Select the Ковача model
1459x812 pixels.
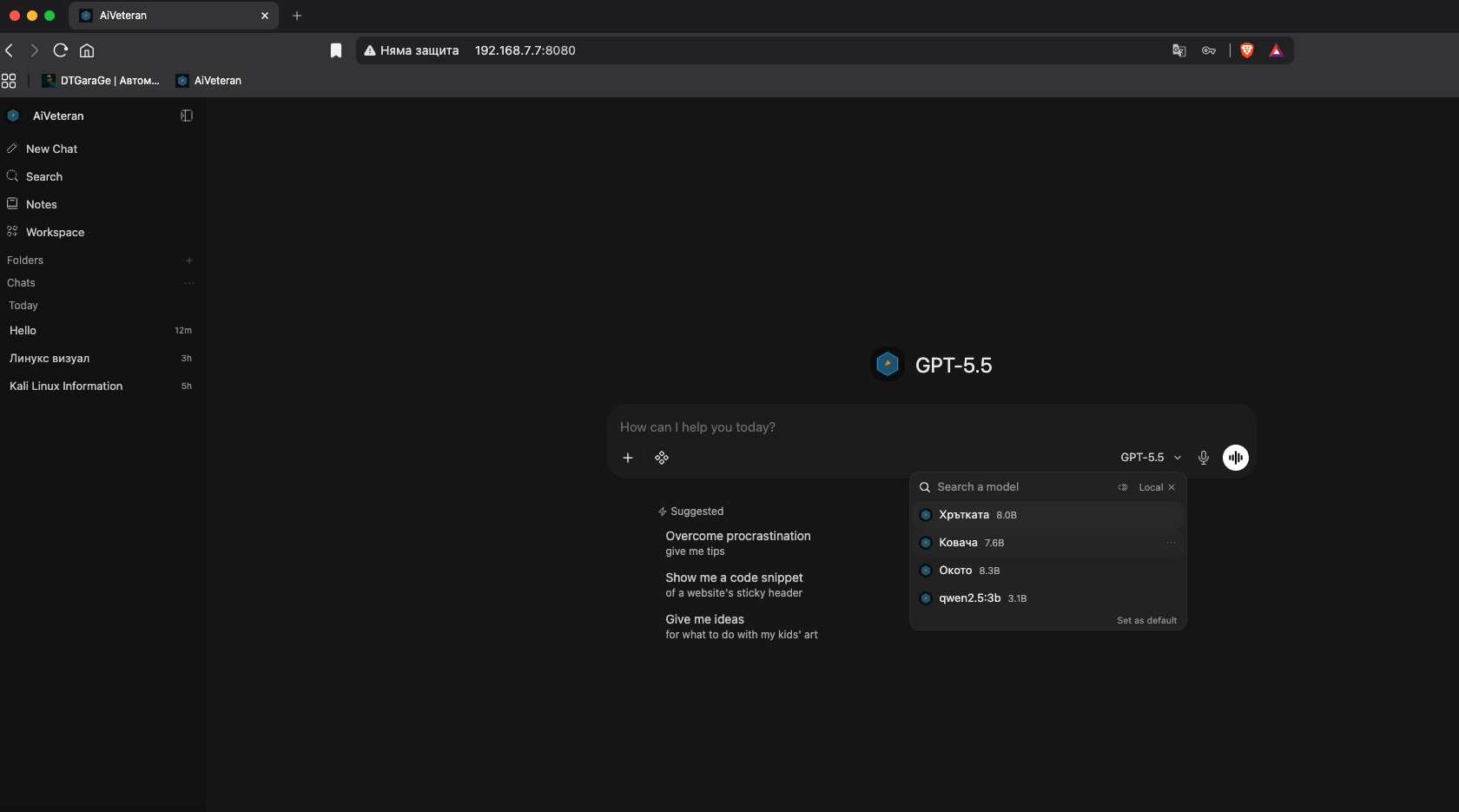coord(1048,543)
